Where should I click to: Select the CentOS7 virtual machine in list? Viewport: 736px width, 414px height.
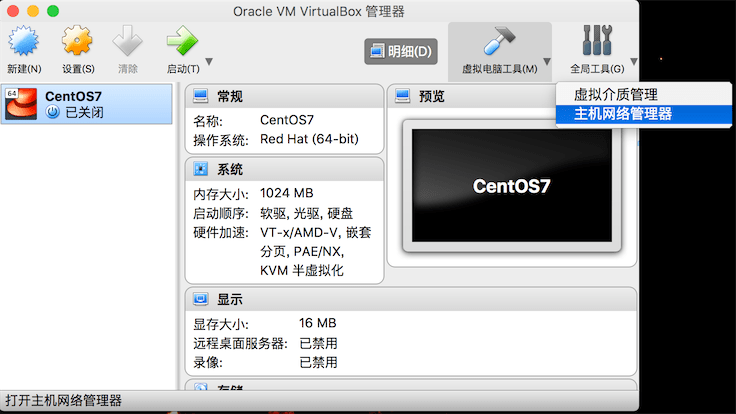(x=86, y=104)
